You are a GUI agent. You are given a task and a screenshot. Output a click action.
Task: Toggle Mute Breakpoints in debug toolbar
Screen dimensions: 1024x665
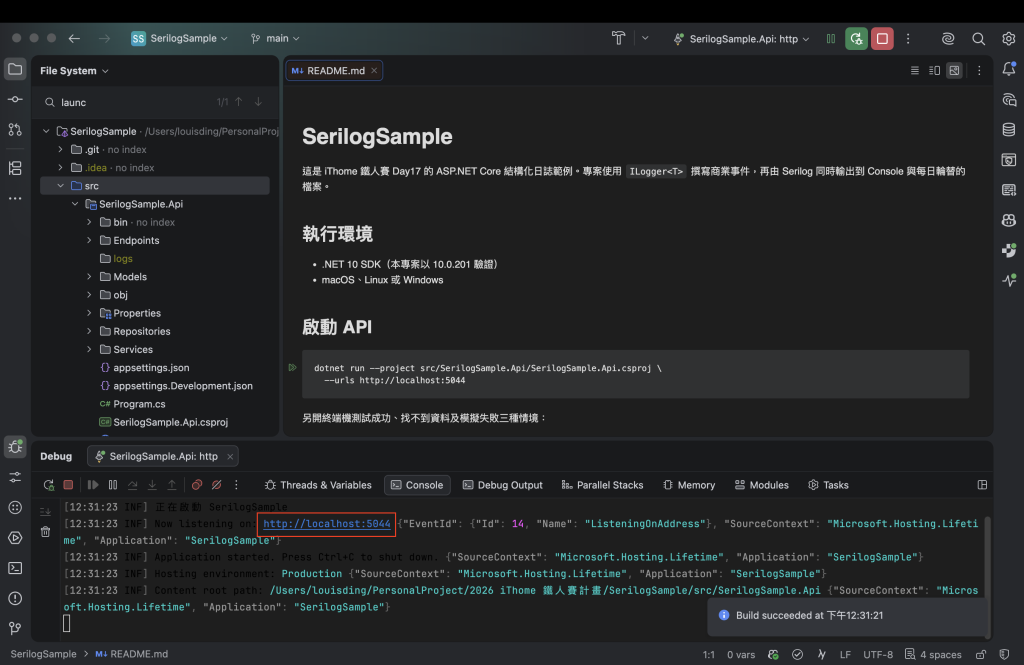click(x=217, y=485)
